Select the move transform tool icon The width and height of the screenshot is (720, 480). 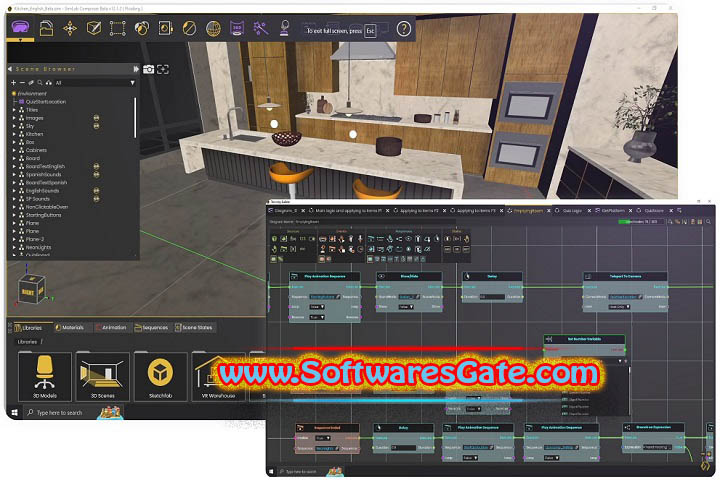click(x=70, y=28)
